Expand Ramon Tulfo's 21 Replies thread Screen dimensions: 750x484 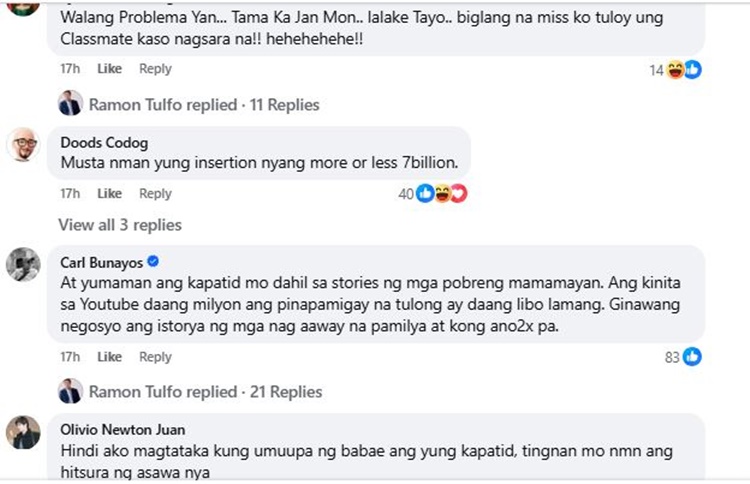[205, 391]
